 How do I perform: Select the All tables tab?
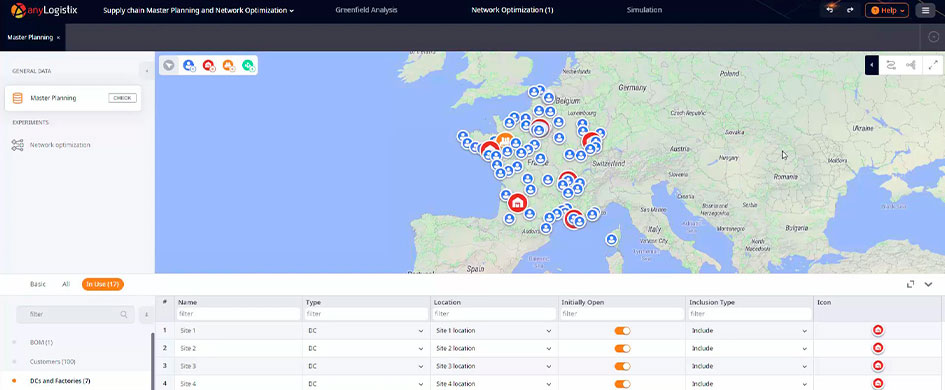point(66,284)
